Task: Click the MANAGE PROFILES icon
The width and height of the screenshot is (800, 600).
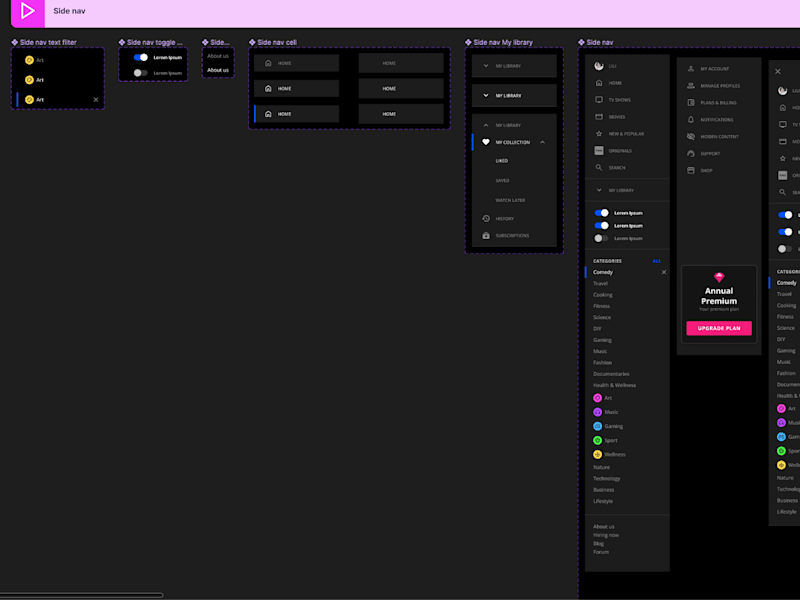Action: tap(691, 86)
